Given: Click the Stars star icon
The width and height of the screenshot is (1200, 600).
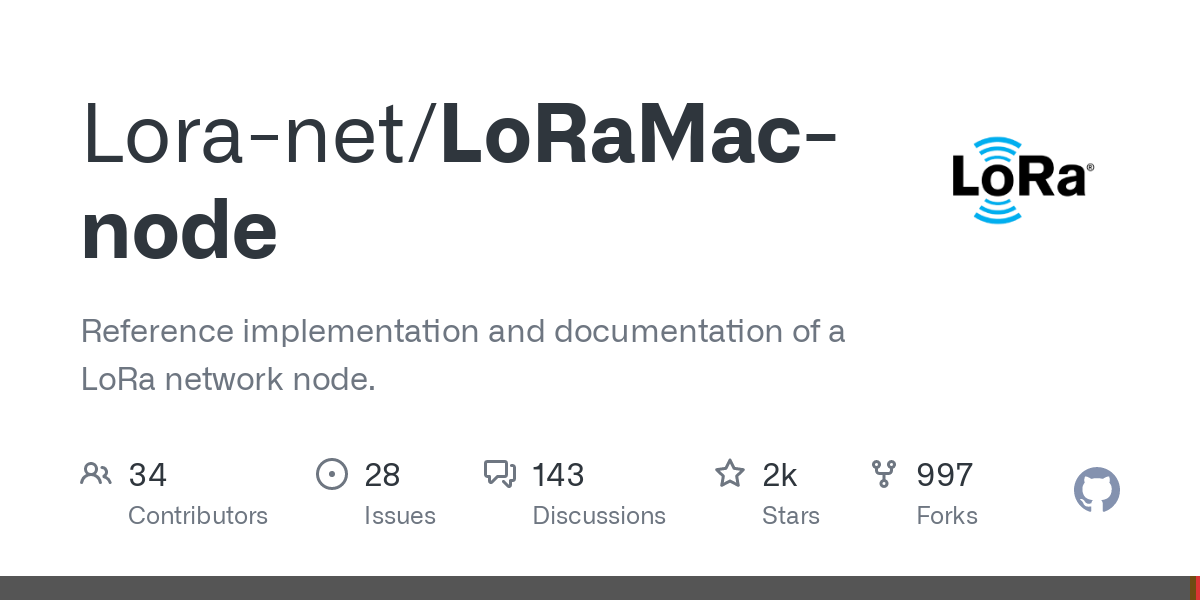Looking at the screenshot, I should pos(730,474).
